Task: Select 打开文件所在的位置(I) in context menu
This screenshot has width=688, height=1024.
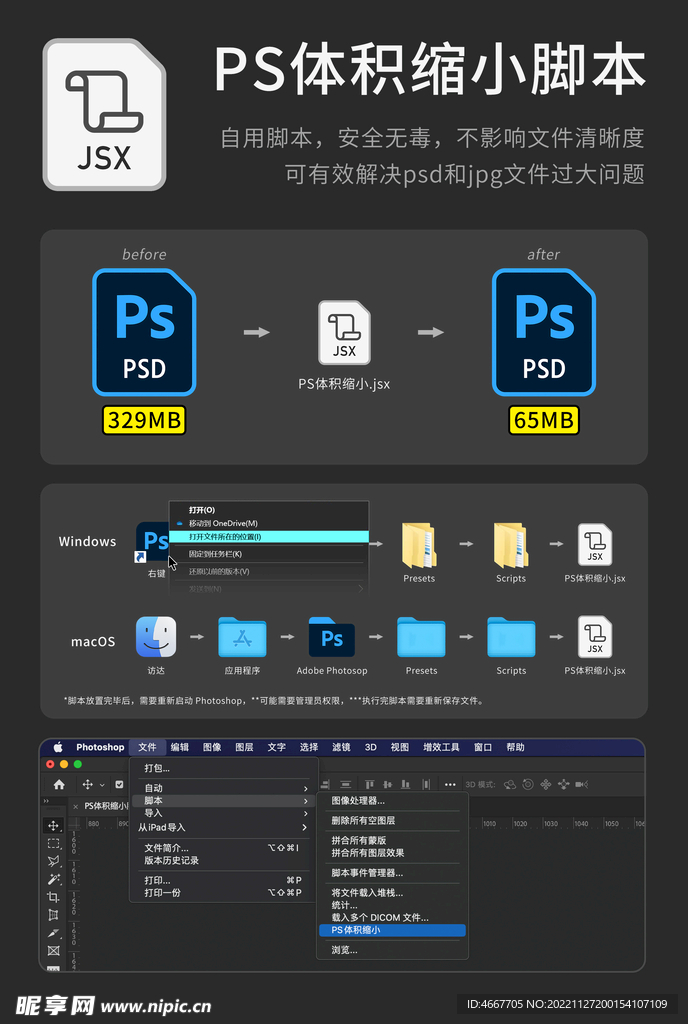Action: 269,537
